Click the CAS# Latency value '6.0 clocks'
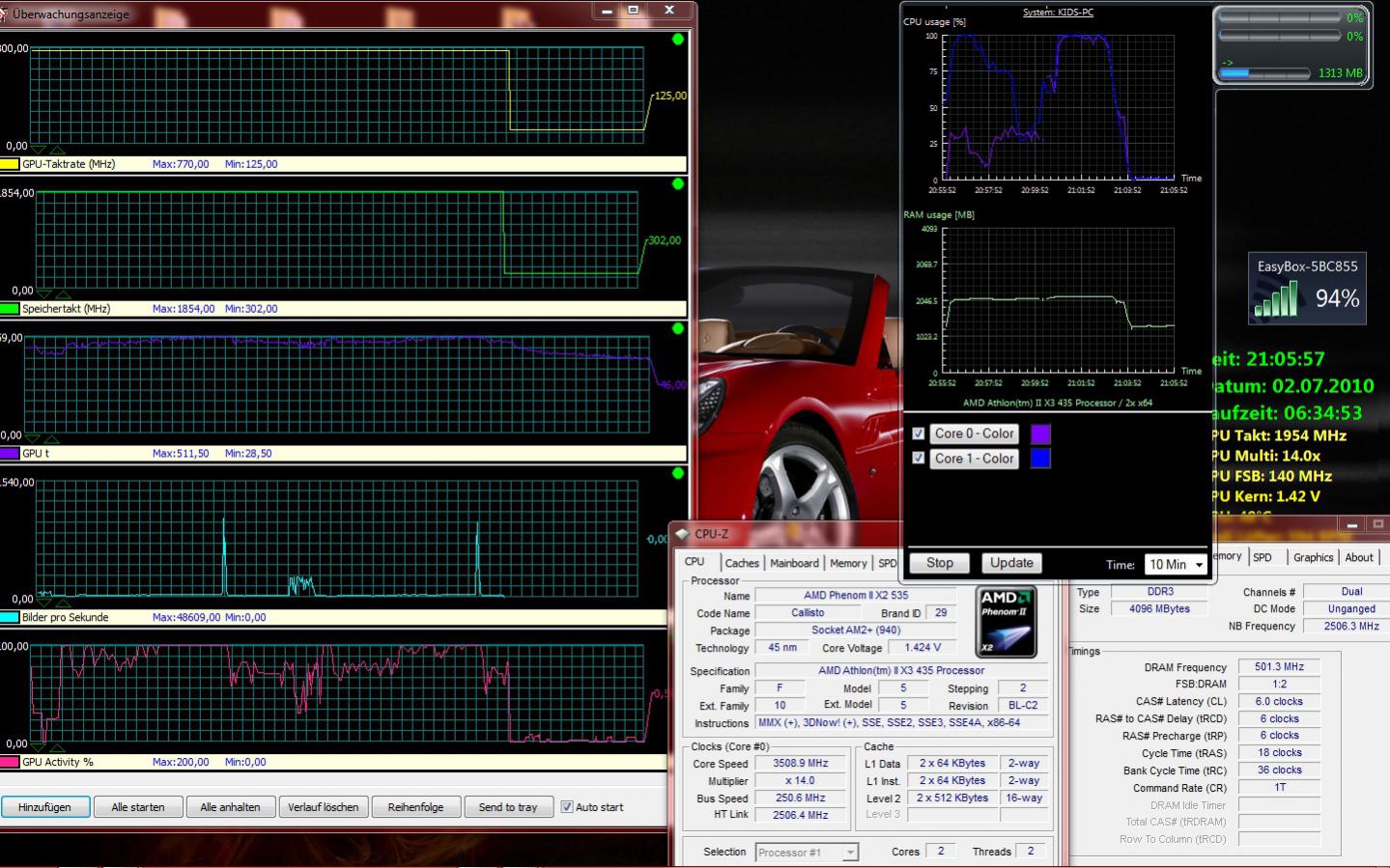1390x868 pixels. [1279, 702]
